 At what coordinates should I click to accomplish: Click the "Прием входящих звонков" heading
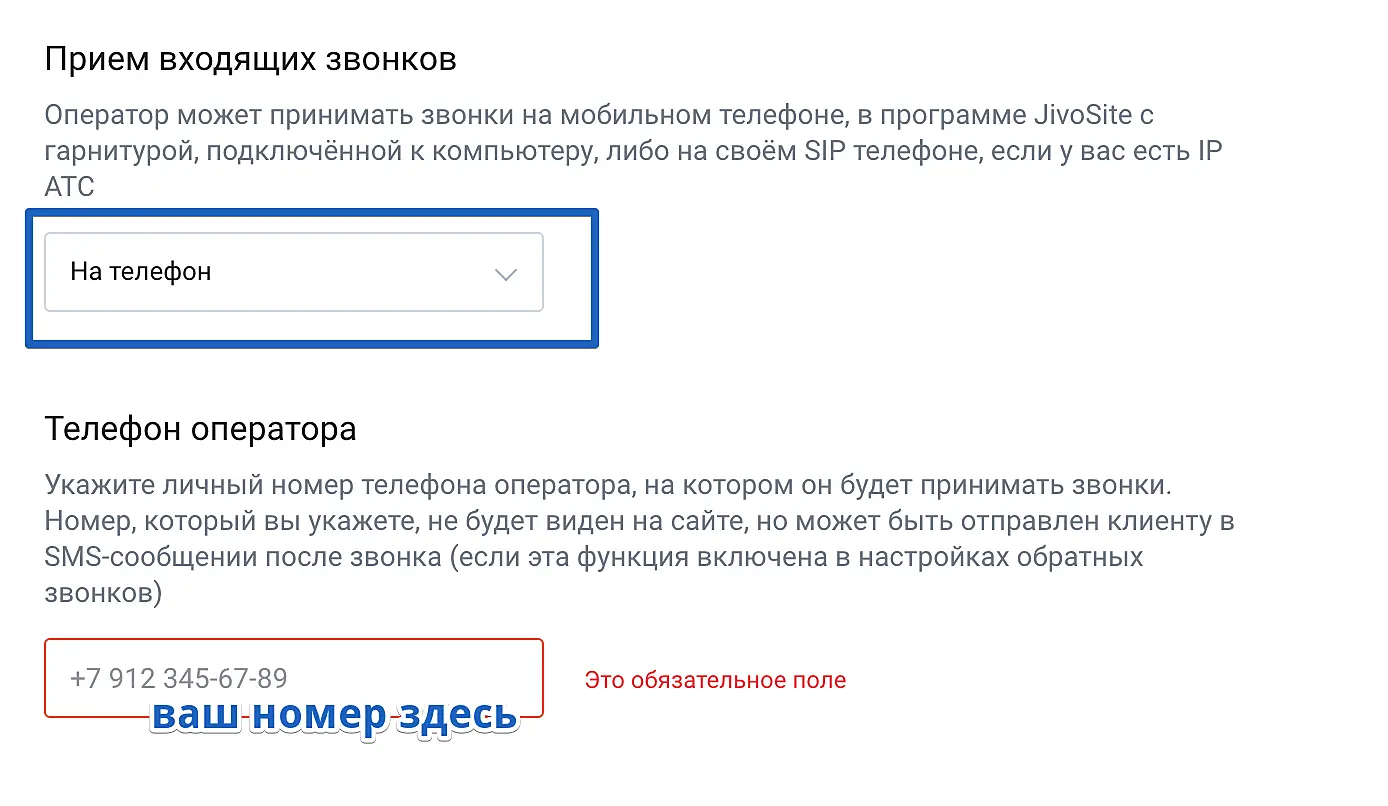(x=250, y=59)
